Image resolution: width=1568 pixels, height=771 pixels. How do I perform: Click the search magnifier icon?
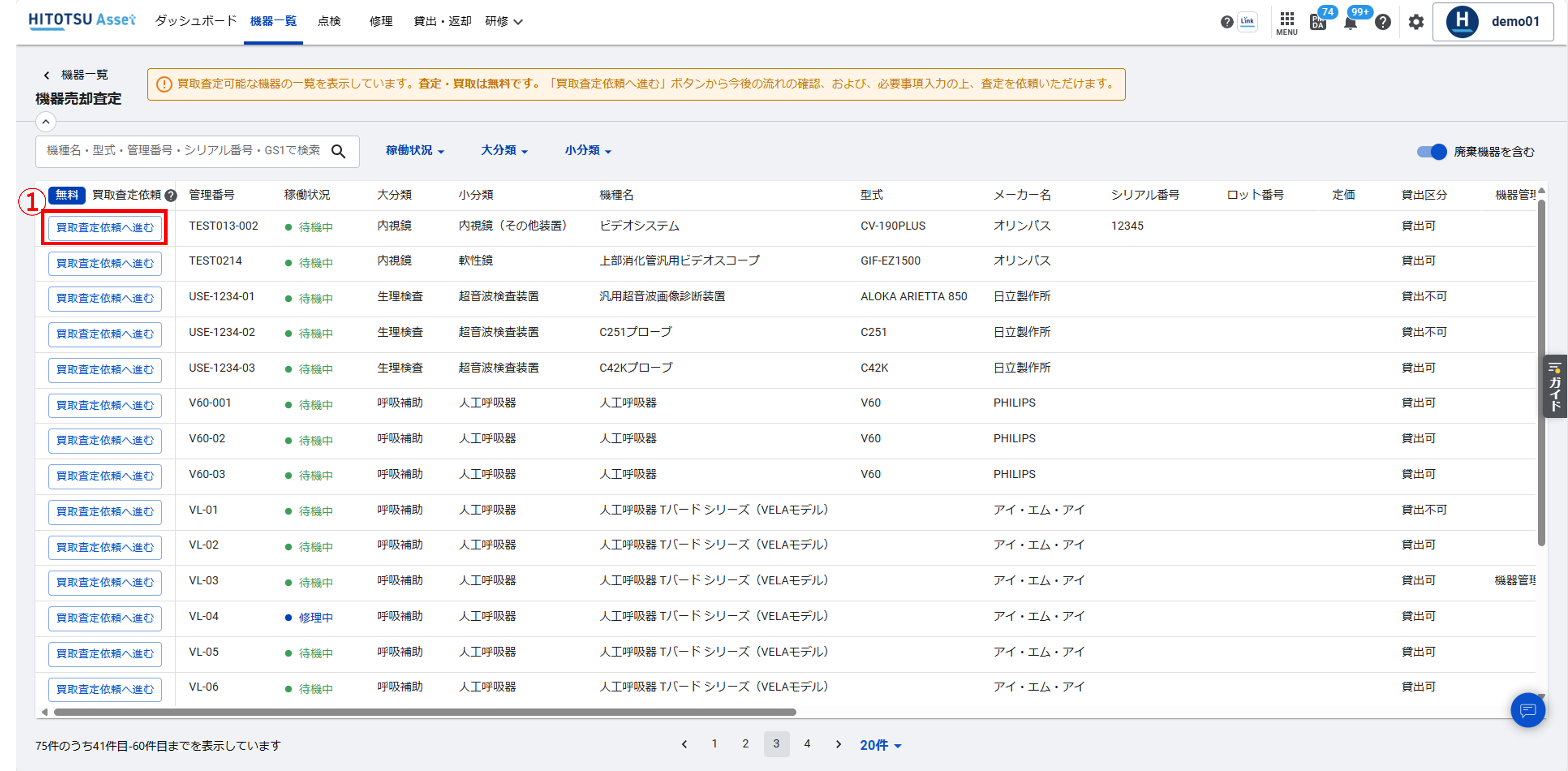pyautogui.click(x=338, y=151)
